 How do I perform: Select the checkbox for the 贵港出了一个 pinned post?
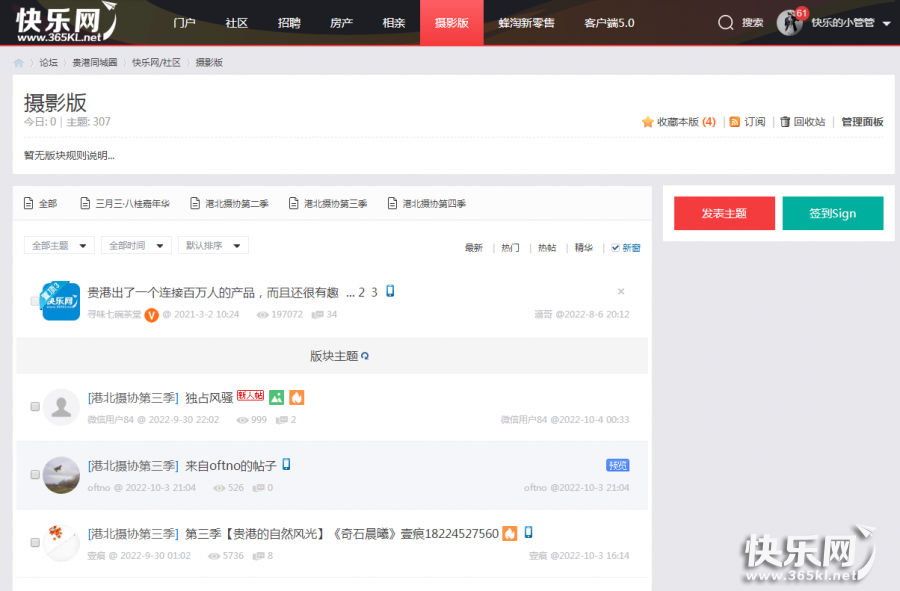coord(34,301)
